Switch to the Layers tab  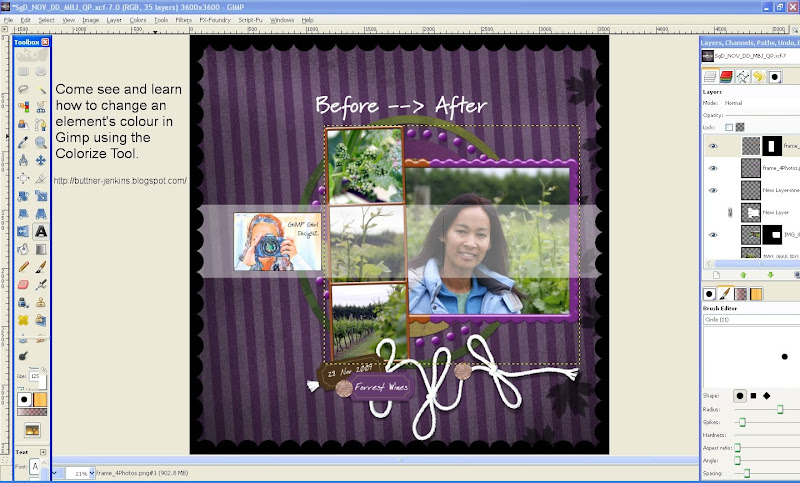click(710, 77)
